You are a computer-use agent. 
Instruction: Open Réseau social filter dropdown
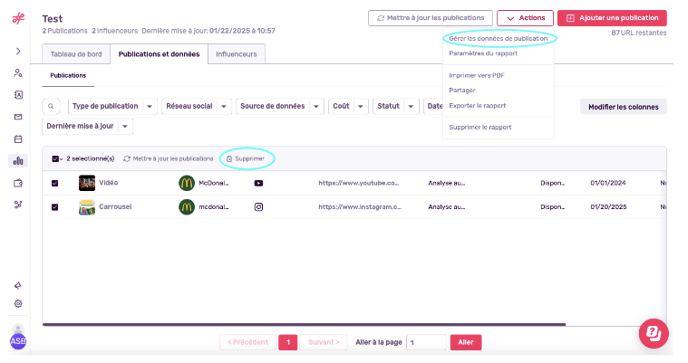[x=196, y=106]
